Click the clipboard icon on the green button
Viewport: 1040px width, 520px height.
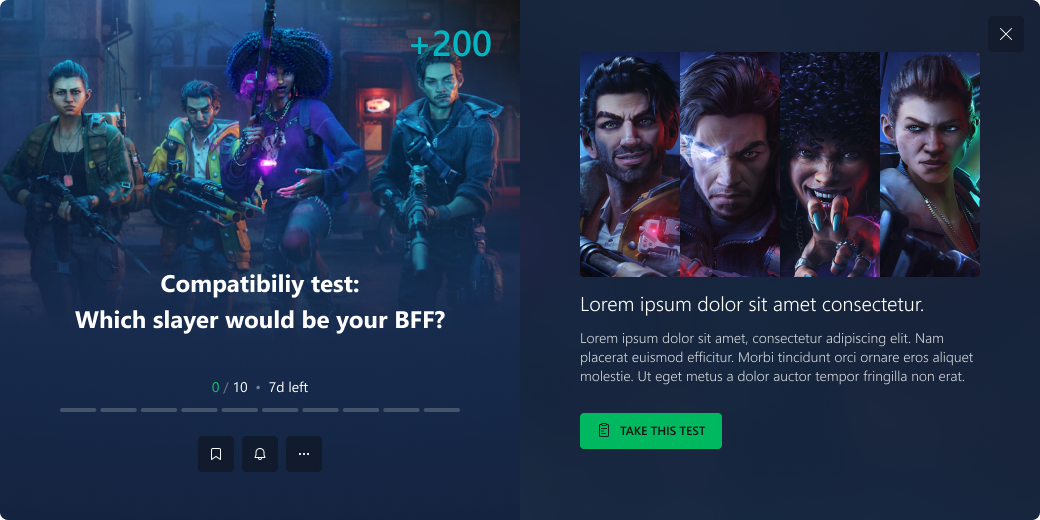pyautogui.click(x=604, y=431)
